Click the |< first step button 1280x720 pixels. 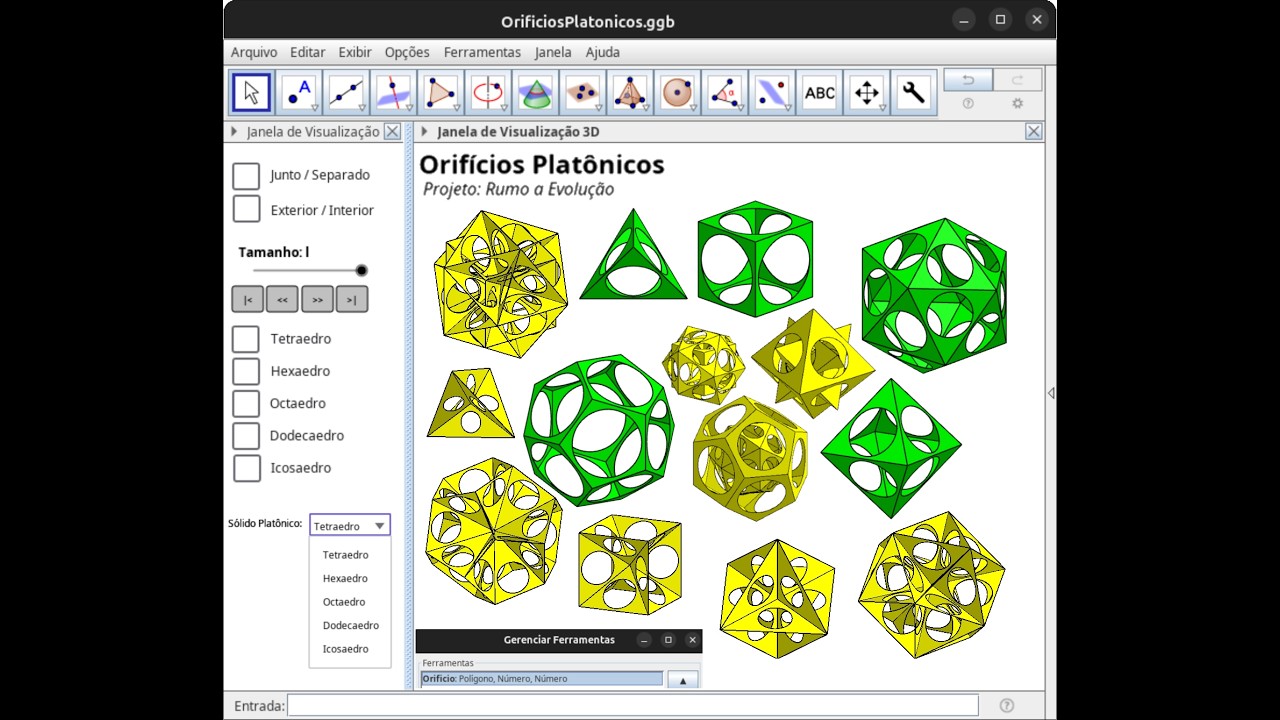(247, 299)
